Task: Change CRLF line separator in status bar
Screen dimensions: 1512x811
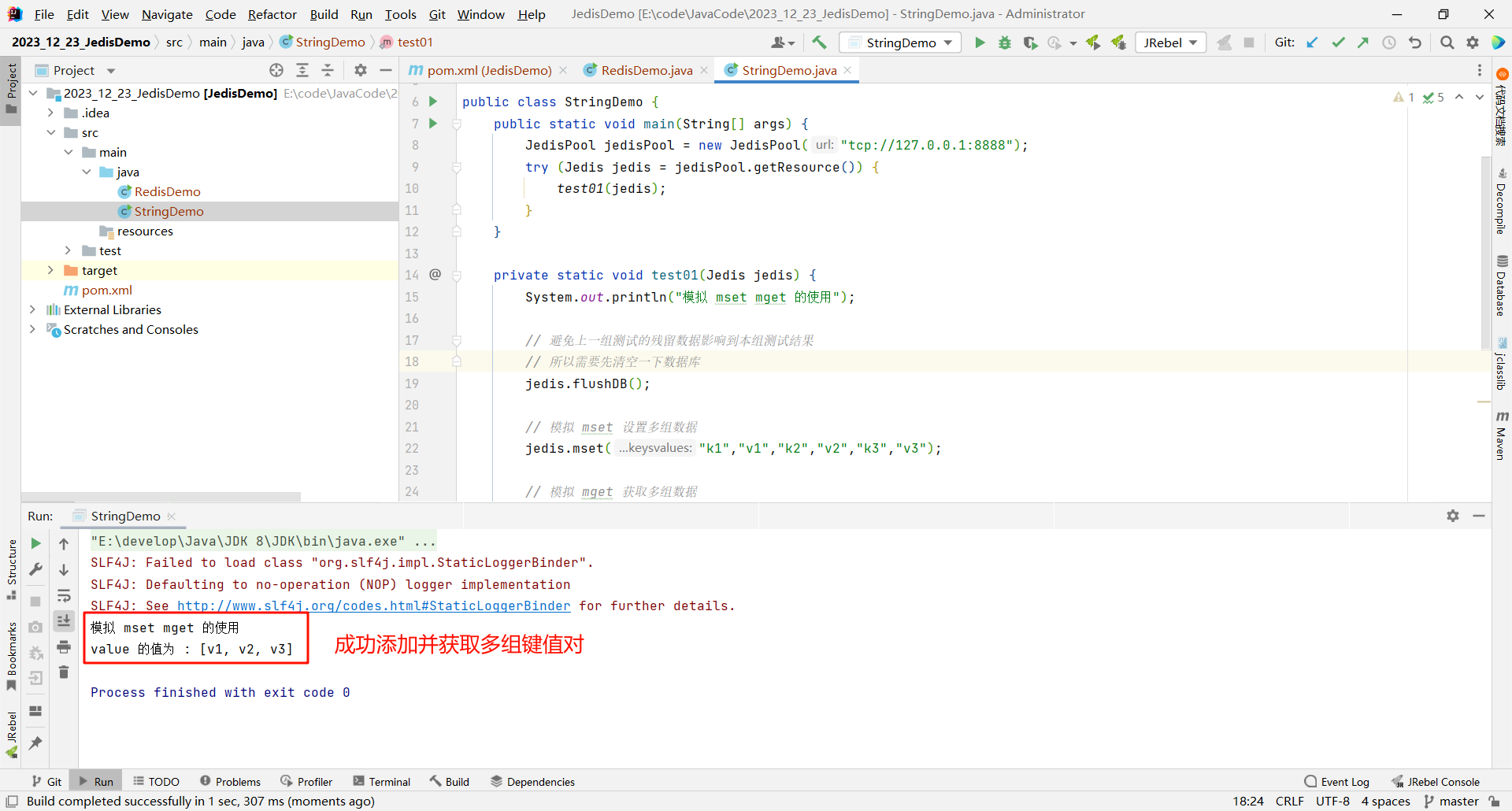Action: tap(1290, 802)
